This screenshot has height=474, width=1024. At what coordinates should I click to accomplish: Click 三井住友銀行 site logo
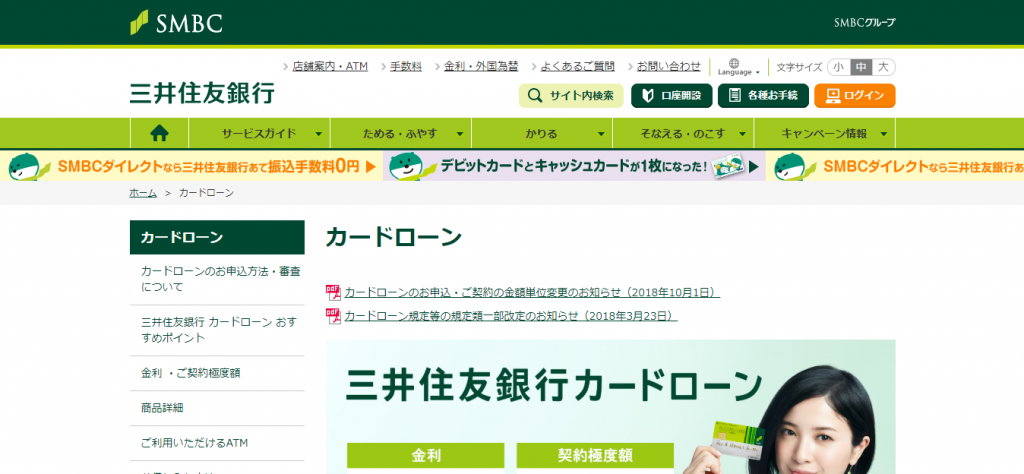tap(202, 93)
